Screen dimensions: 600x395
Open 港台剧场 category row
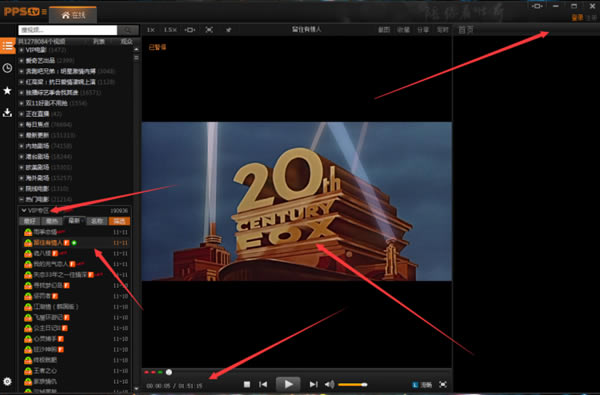[75, 157]
